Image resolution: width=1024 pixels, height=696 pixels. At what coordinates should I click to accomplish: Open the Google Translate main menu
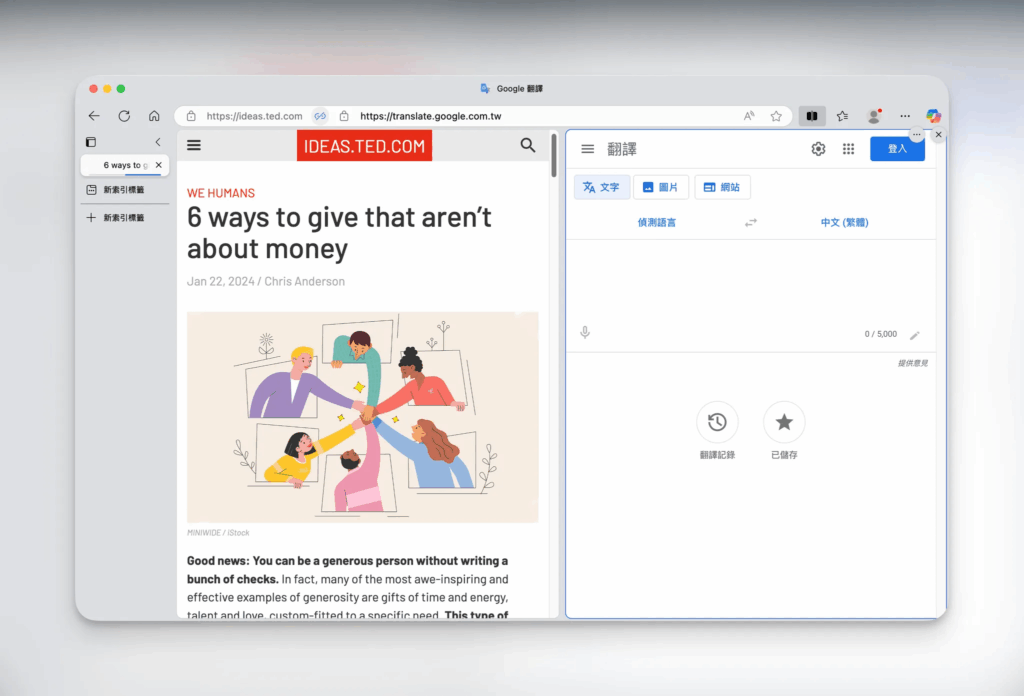coord(588,149)
